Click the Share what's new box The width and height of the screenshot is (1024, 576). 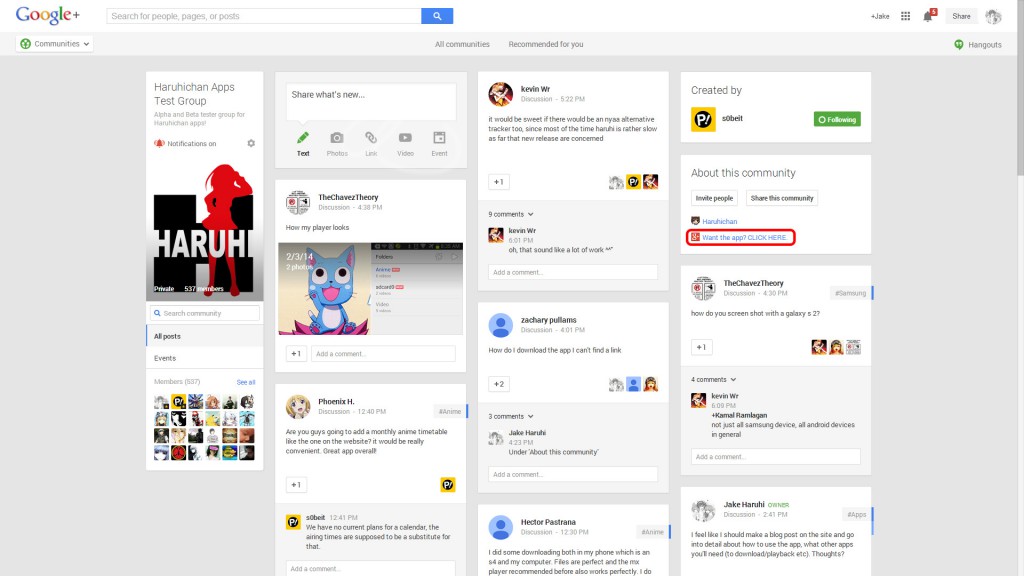(371, 101)
